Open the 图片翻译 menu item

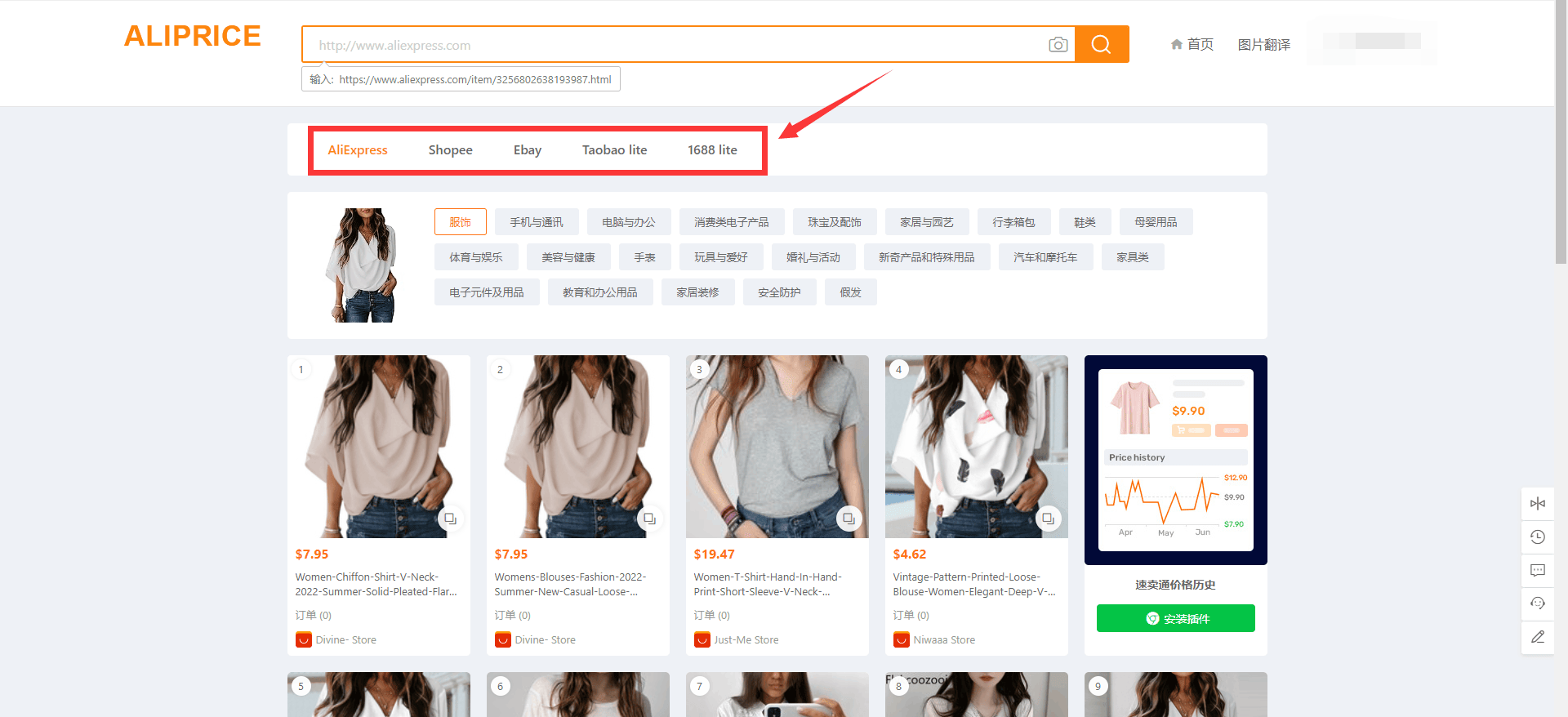1264,45
